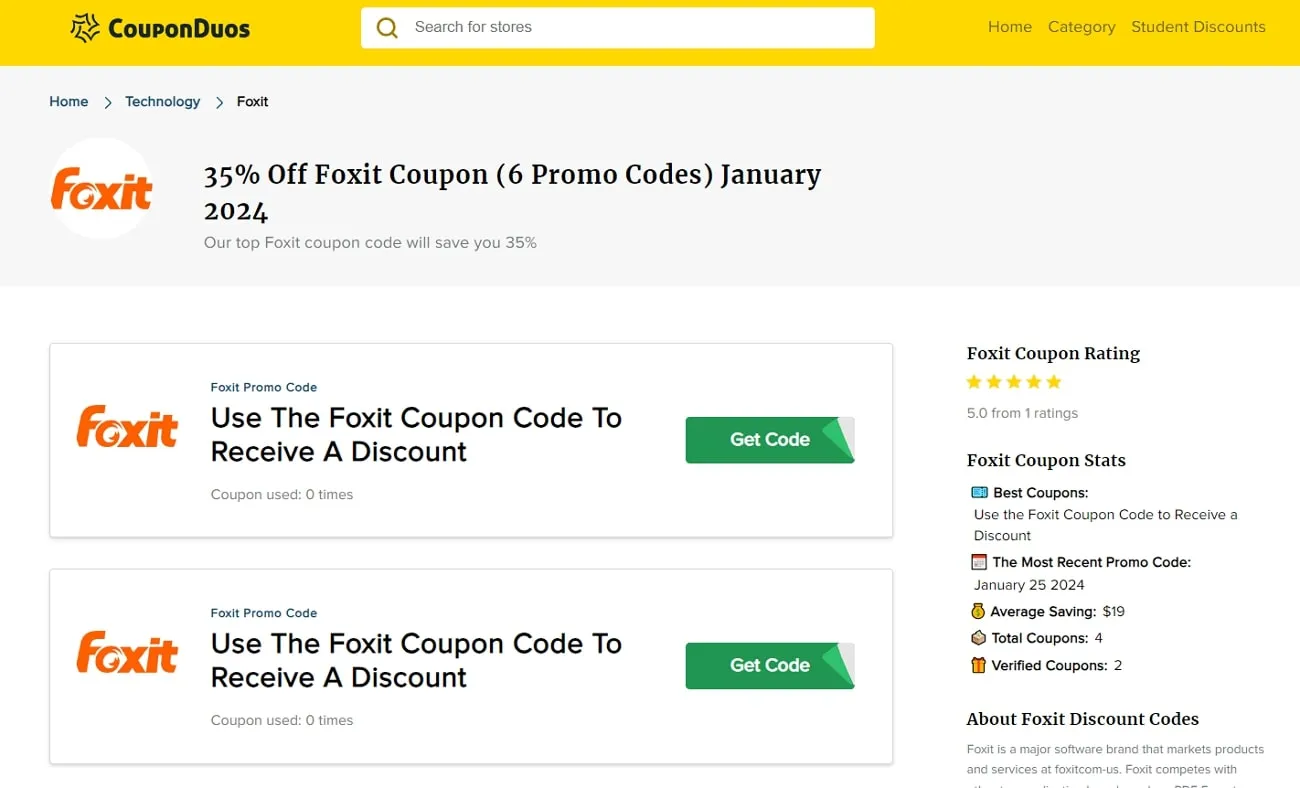1300x788 pixels.
Task: Click the Total Coupons icon
Action: click(977, 638)
